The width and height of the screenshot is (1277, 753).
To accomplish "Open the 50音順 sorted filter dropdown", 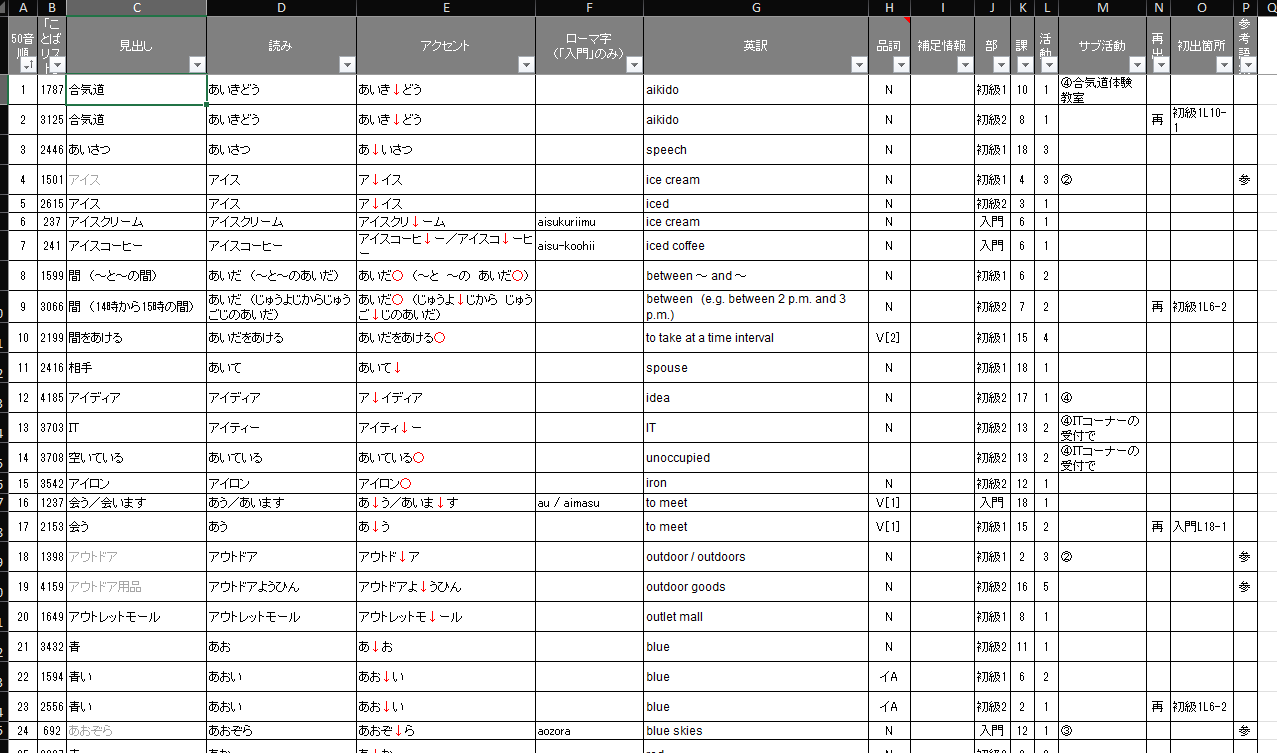I will (27, 65).
